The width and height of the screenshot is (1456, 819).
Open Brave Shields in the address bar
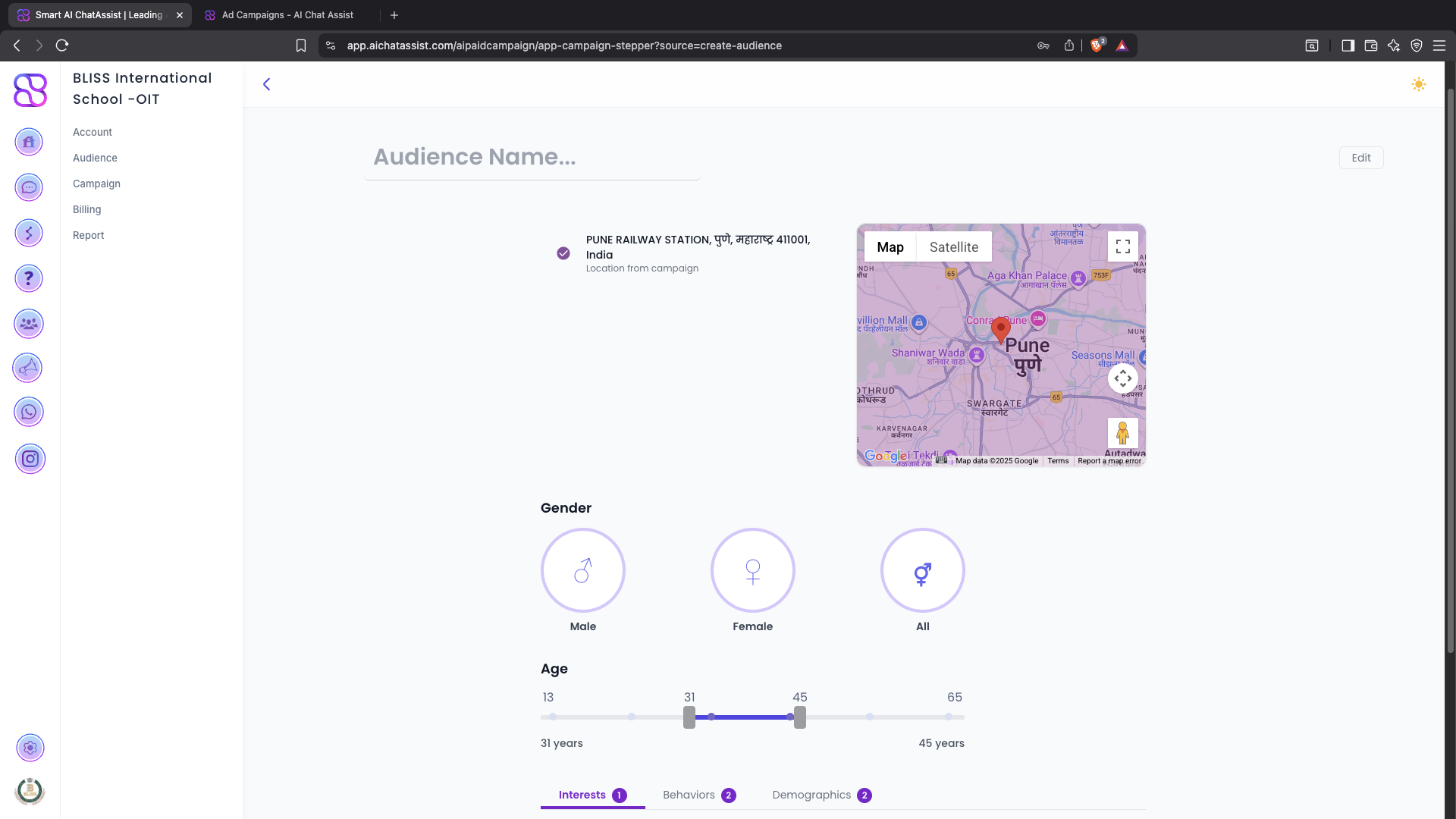[x=1097, y=45]
